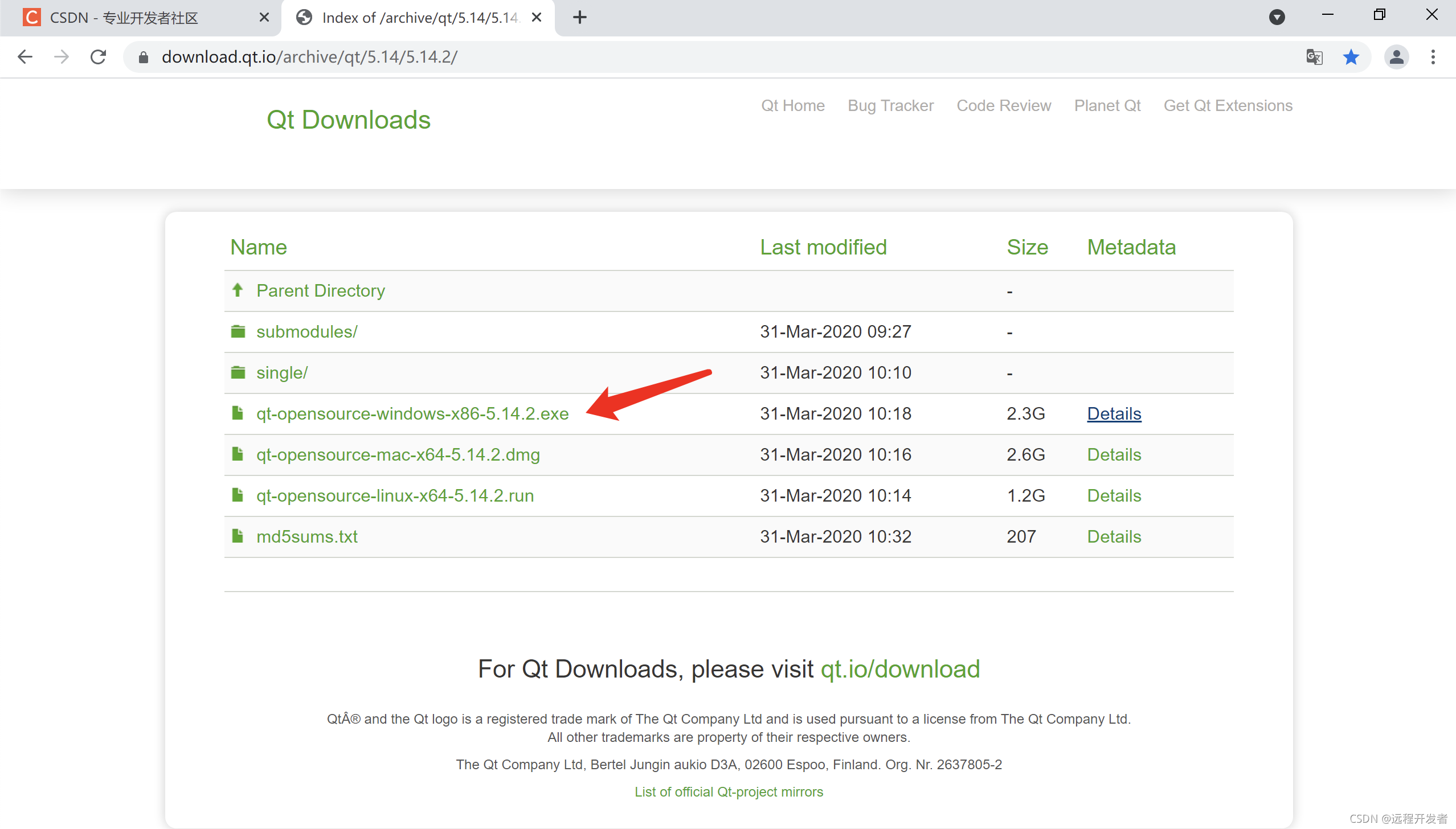Open Details for the linux run file

[x=1114, y=496]
